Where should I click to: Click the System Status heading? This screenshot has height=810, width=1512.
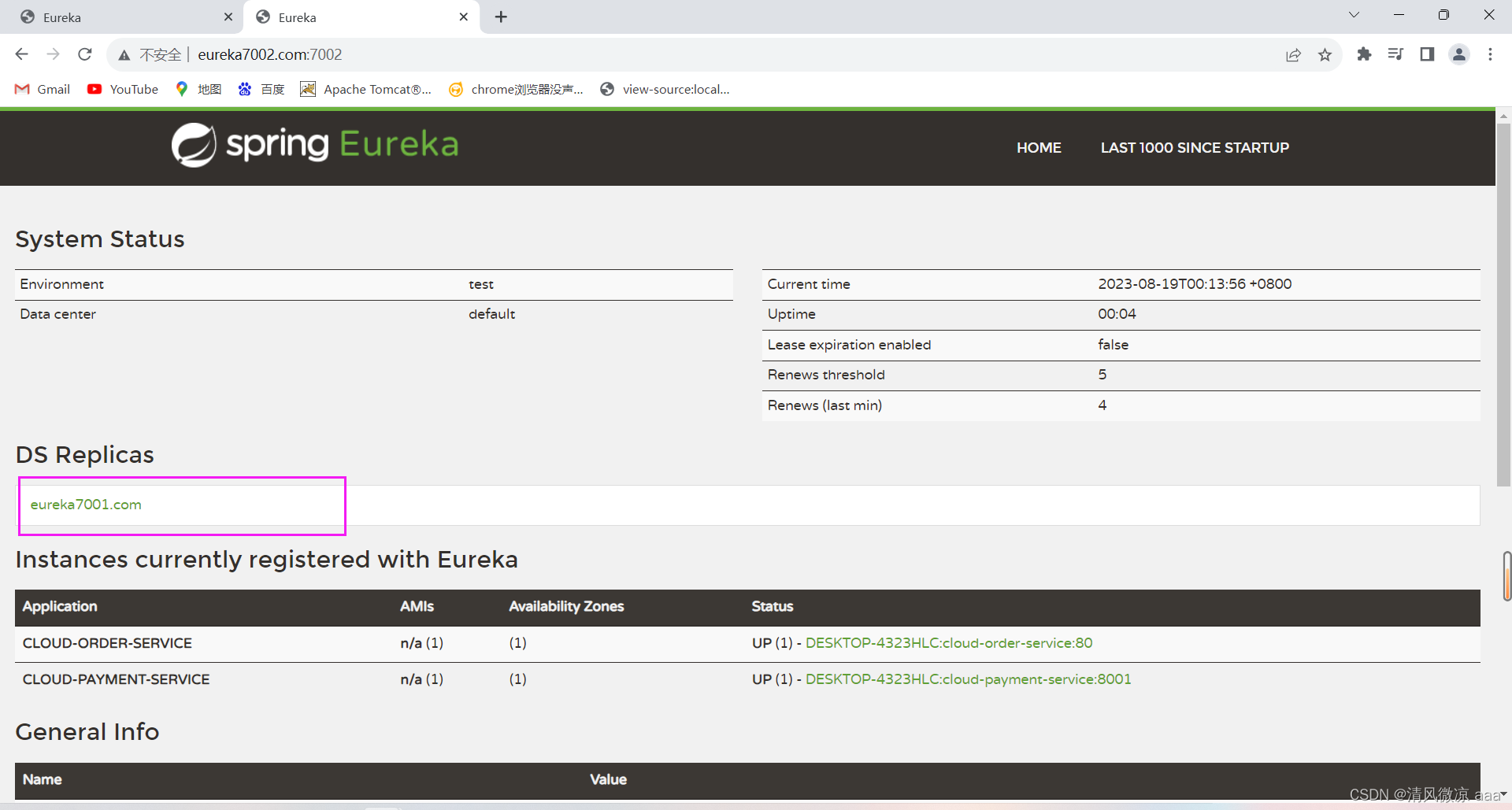point(100,239)
